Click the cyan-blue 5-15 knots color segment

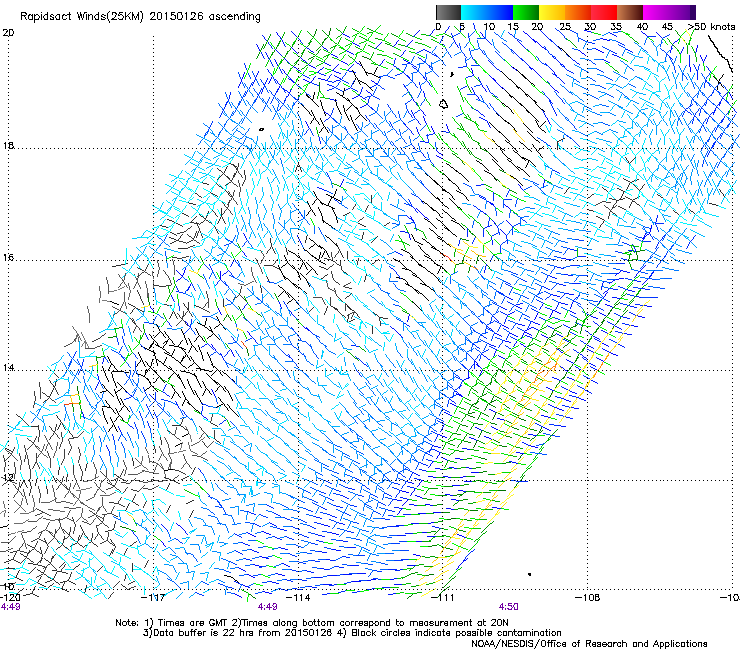point(487,12)
